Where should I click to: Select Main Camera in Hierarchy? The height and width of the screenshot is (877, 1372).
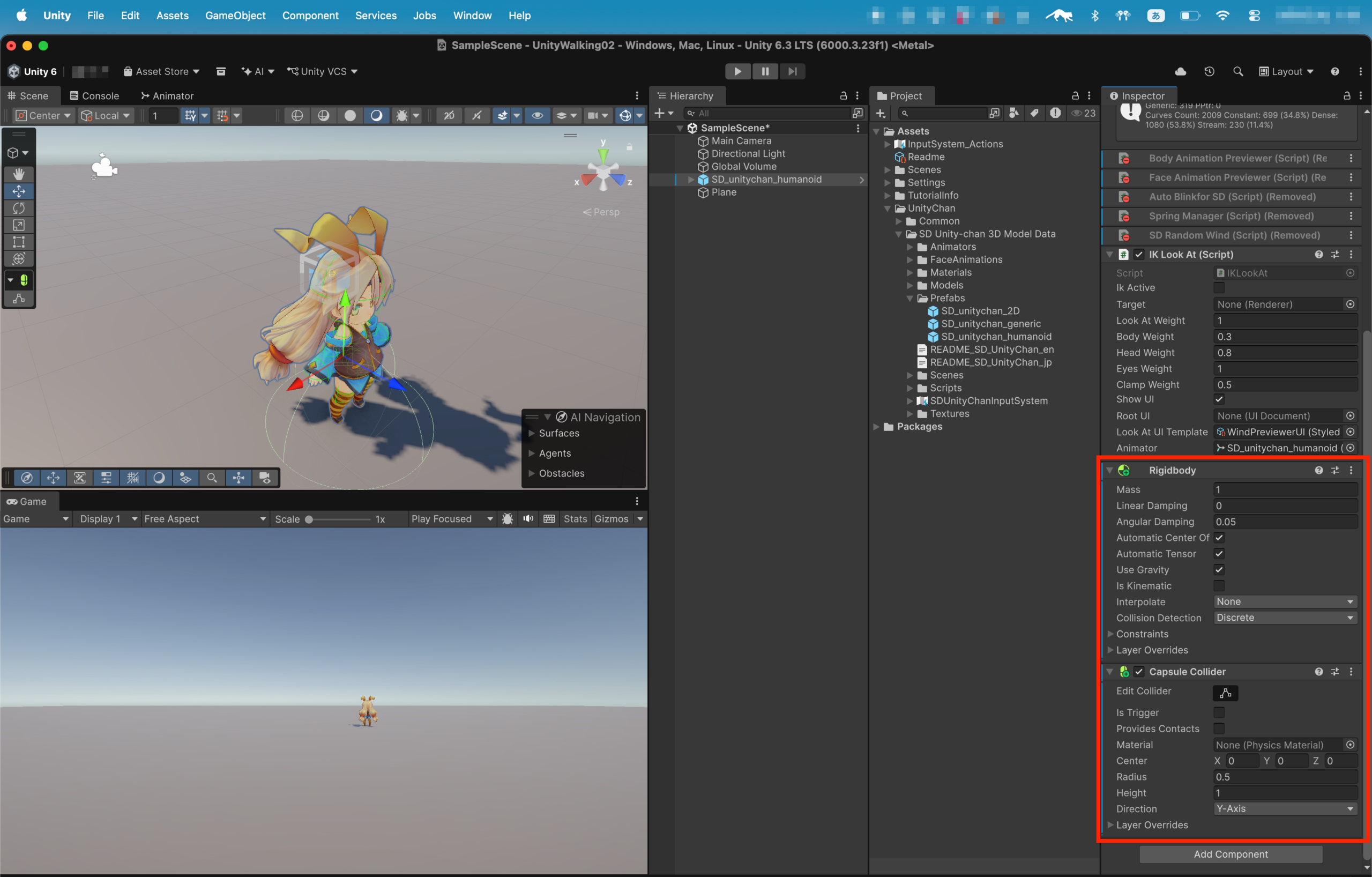coord(741,141)
